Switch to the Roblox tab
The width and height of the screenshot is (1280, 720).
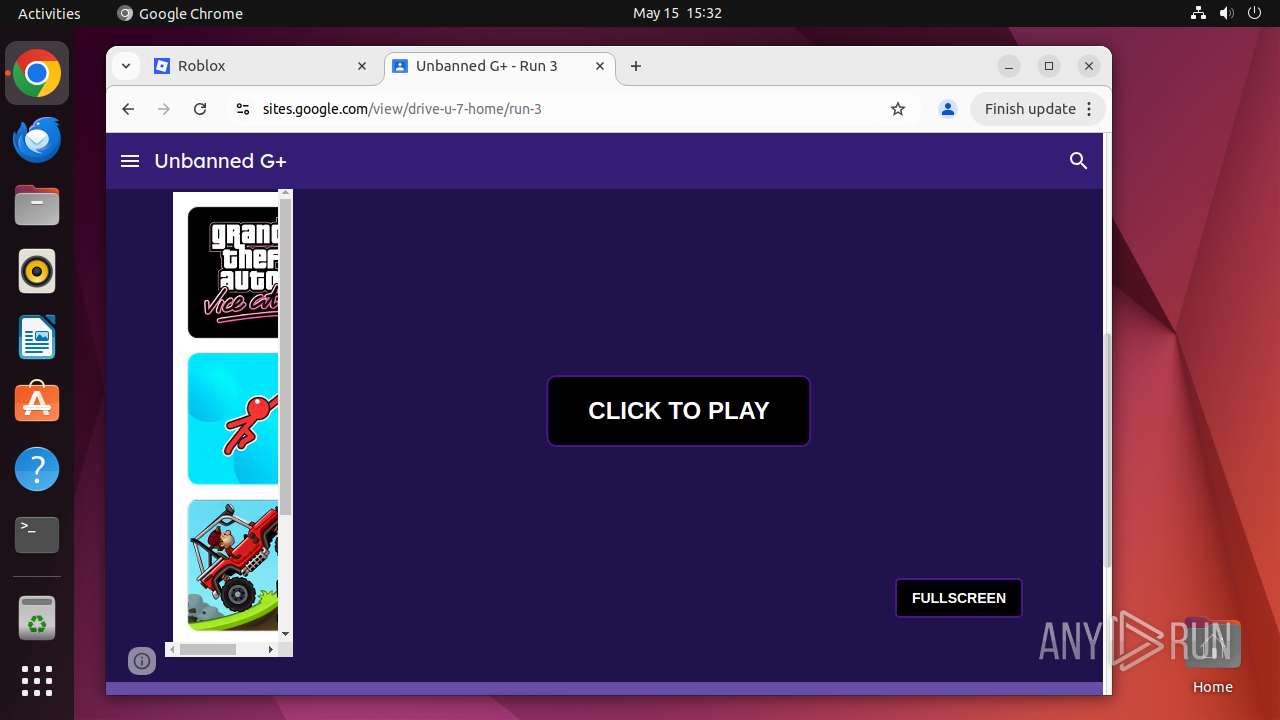tap(262, 66)
